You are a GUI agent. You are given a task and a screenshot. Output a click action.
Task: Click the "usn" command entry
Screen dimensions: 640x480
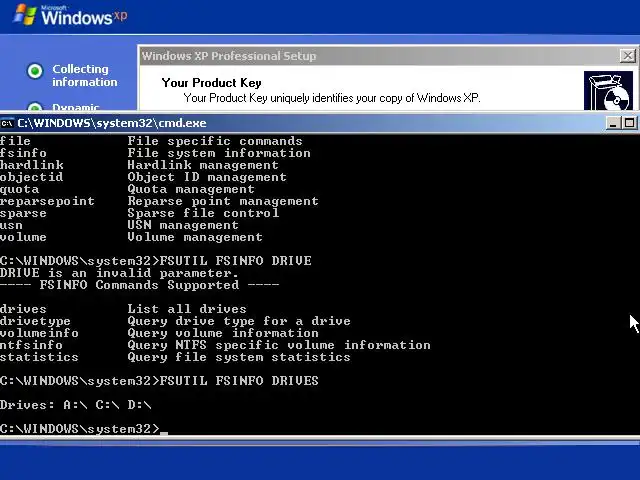pos(11,225)
